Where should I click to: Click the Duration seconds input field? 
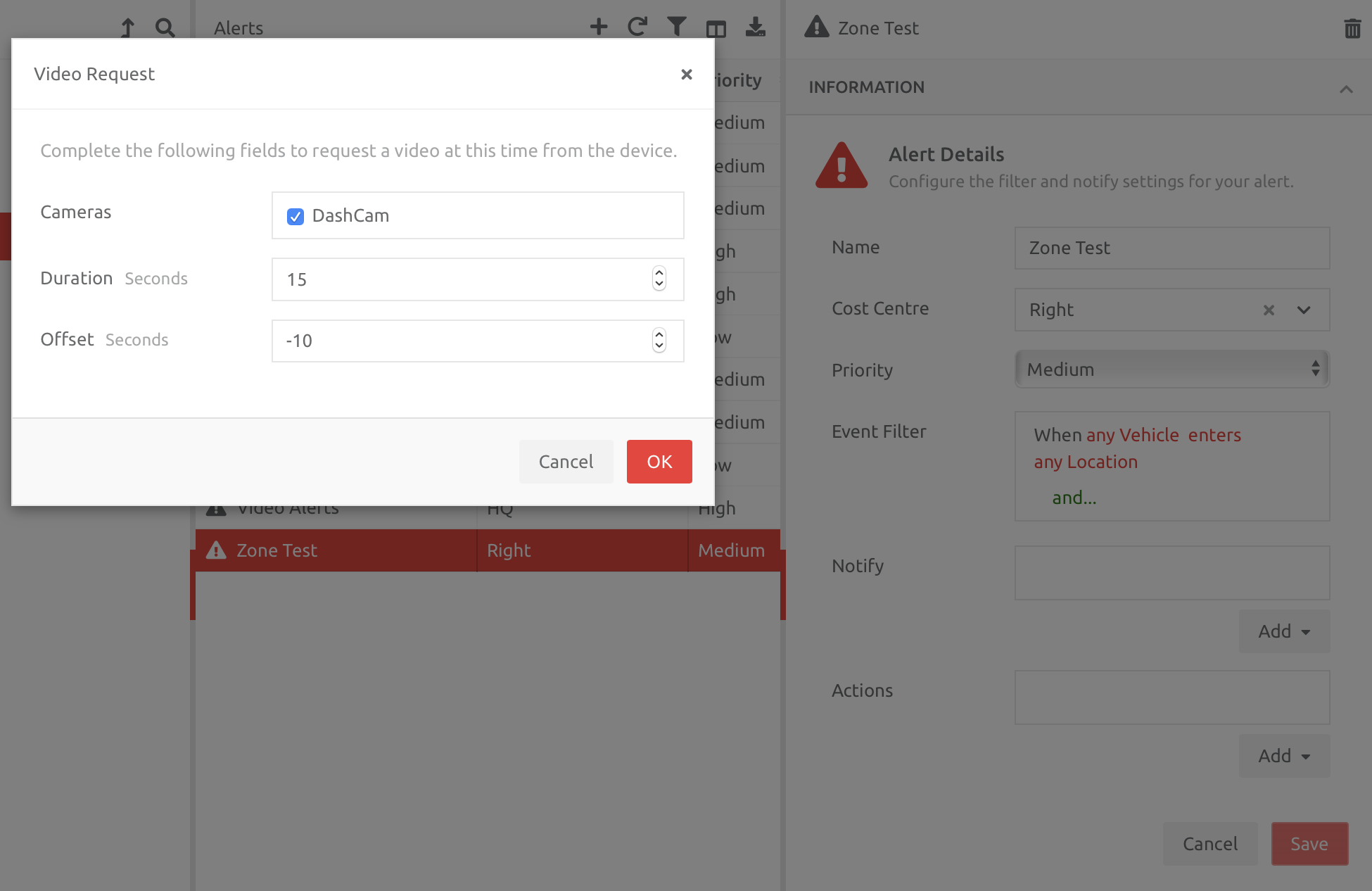tap(478, 279)
